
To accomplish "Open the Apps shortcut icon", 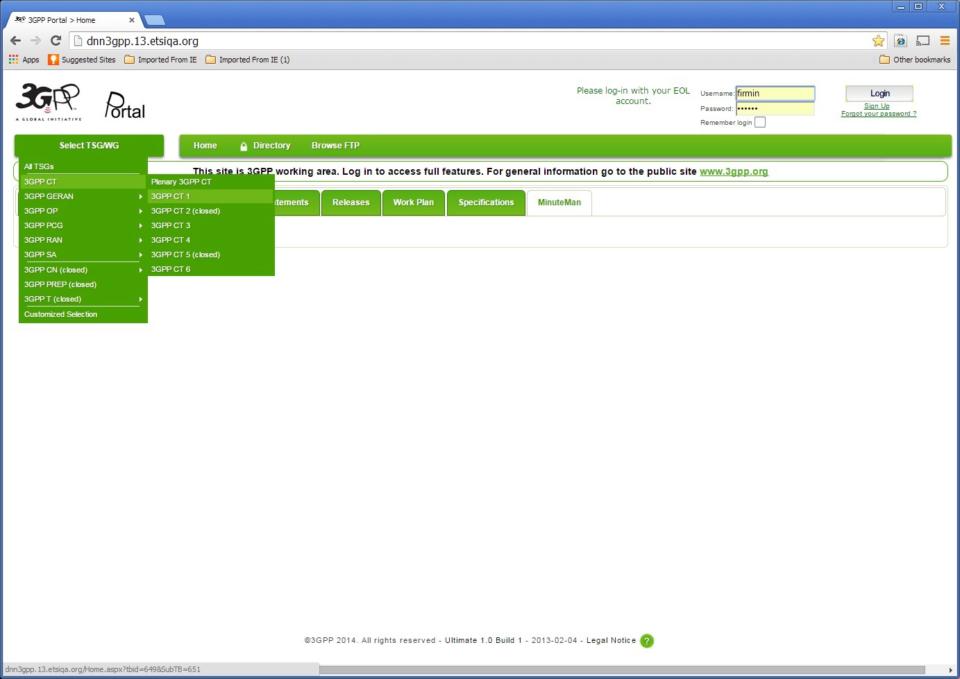I will (24, 60).
